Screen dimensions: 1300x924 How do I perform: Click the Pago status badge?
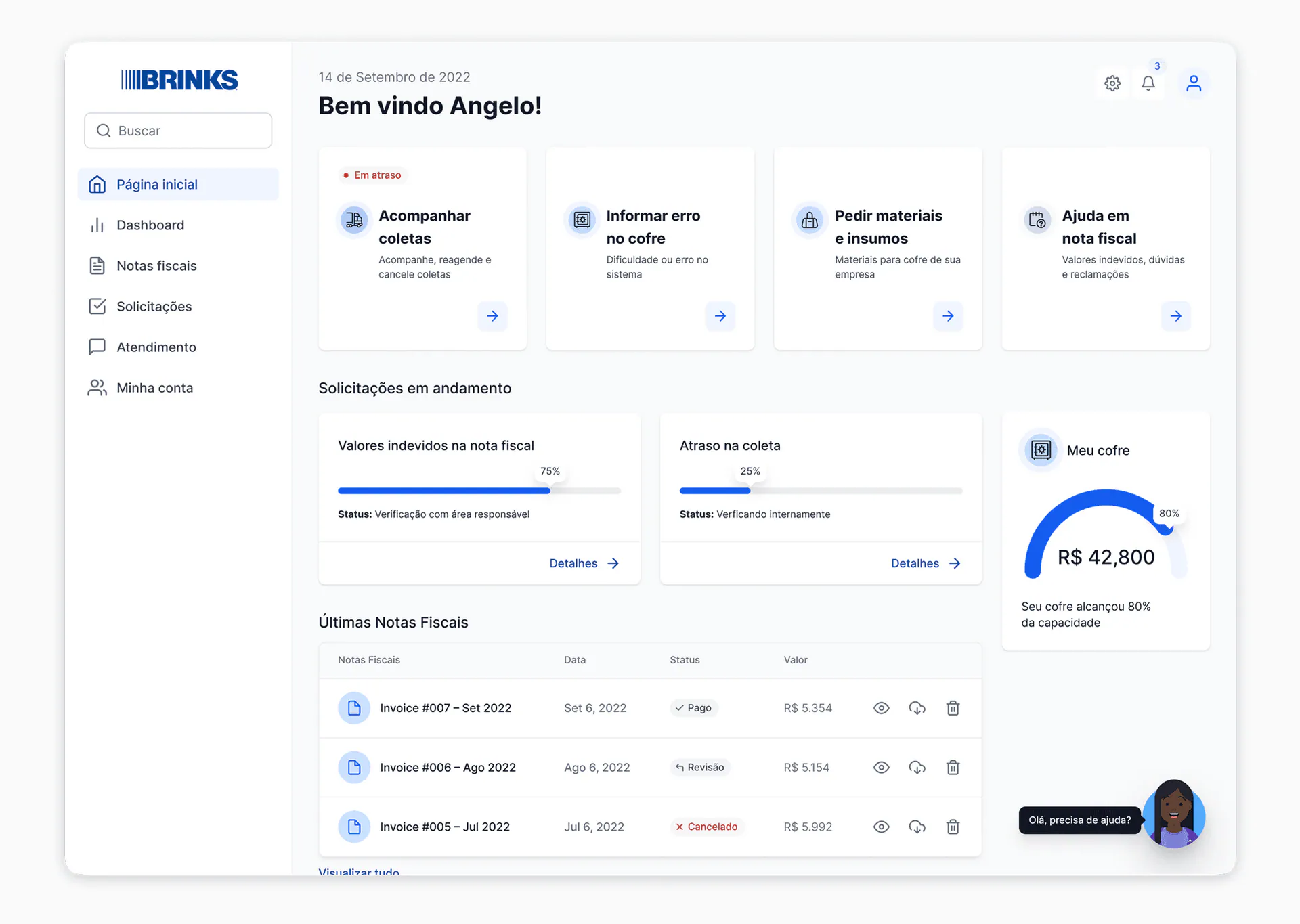click(694, 708)
